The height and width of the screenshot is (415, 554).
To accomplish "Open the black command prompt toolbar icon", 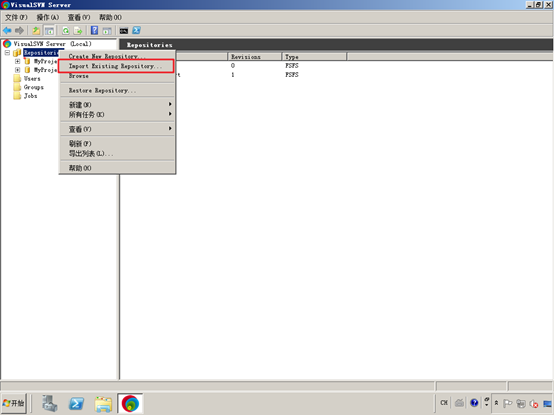I will (x=124, y=31).
